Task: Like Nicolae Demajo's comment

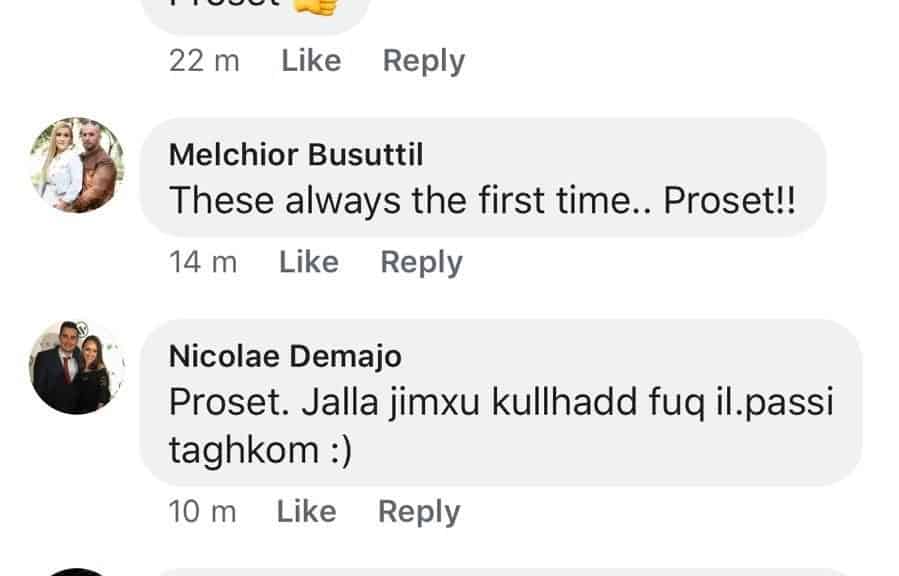Action: click(x=306, y=512)
